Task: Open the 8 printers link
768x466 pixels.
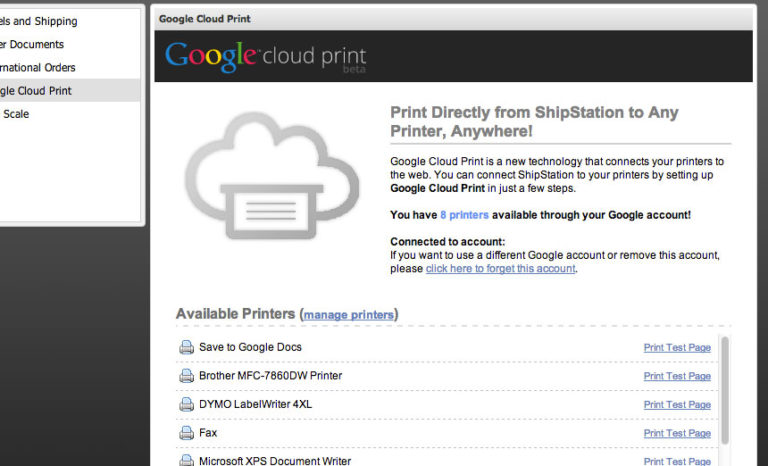Action: [x=464, y=215]
